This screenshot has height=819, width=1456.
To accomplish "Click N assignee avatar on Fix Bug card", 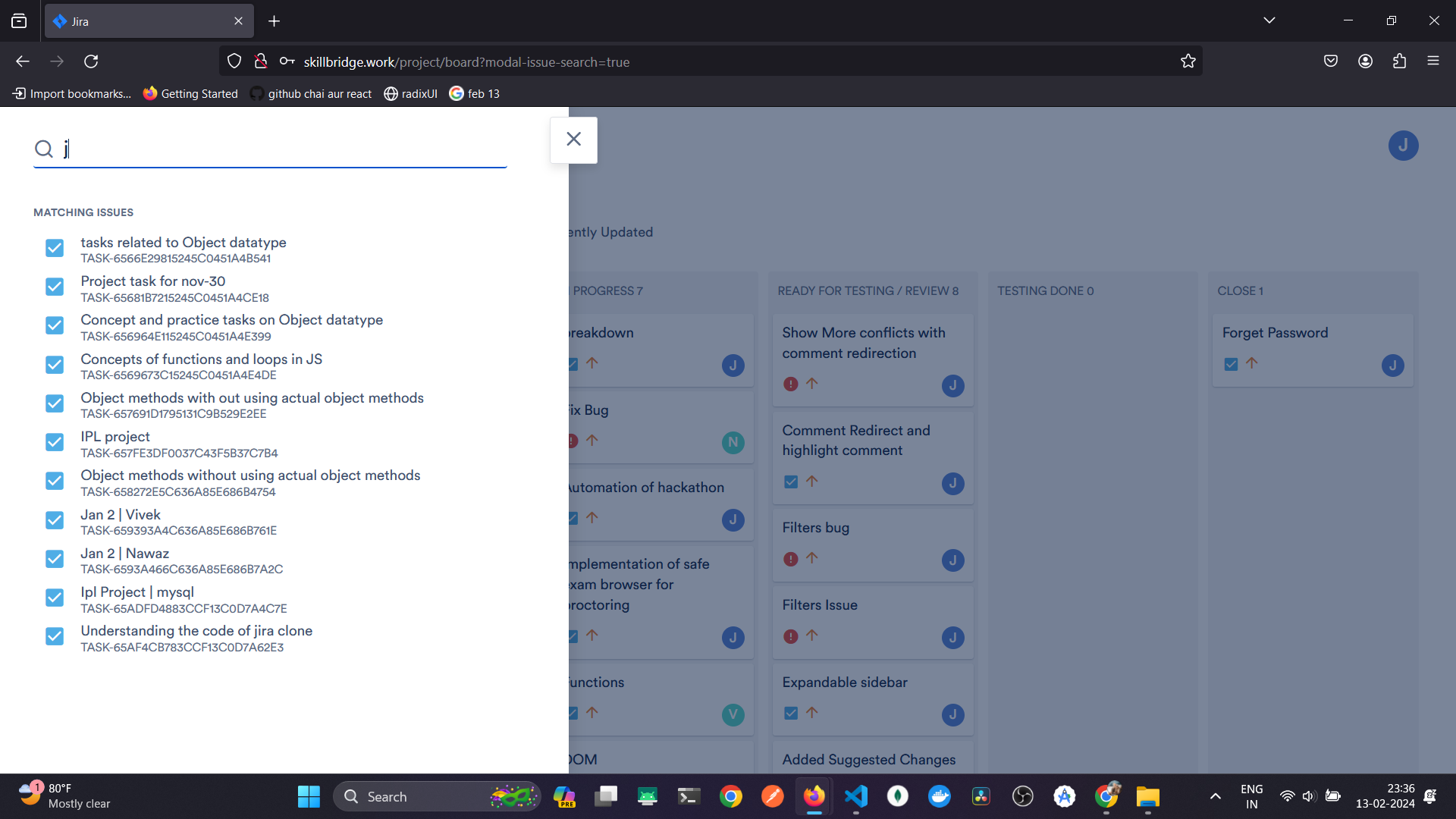I will [733, 442].
